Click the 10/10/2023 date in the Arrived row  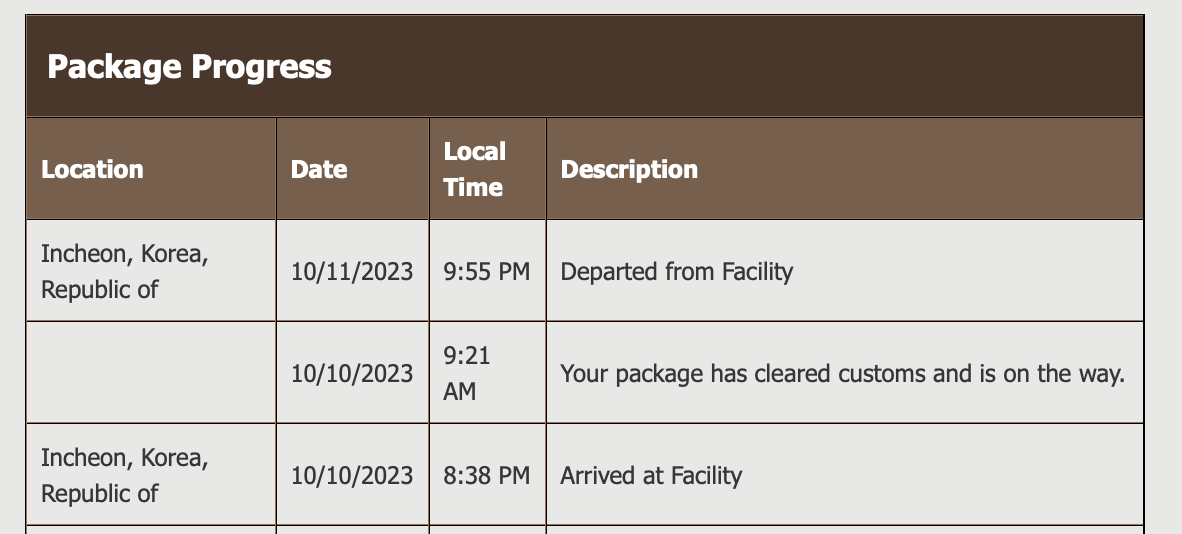[x=352, y=476]
